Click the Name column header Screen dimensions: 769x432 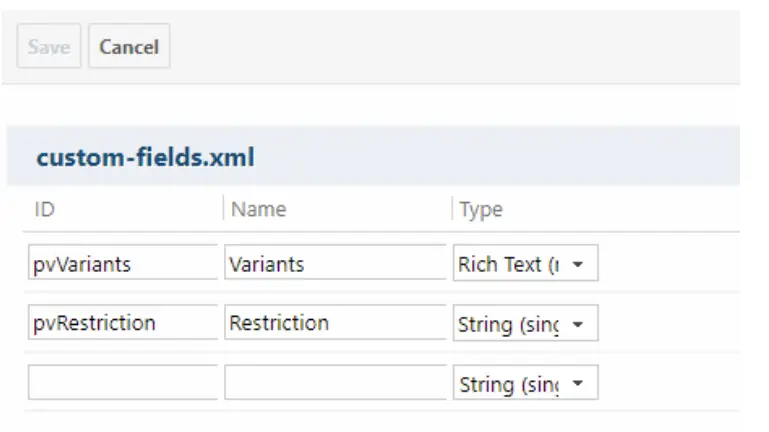pyautogui.click(x=258, y=210)
